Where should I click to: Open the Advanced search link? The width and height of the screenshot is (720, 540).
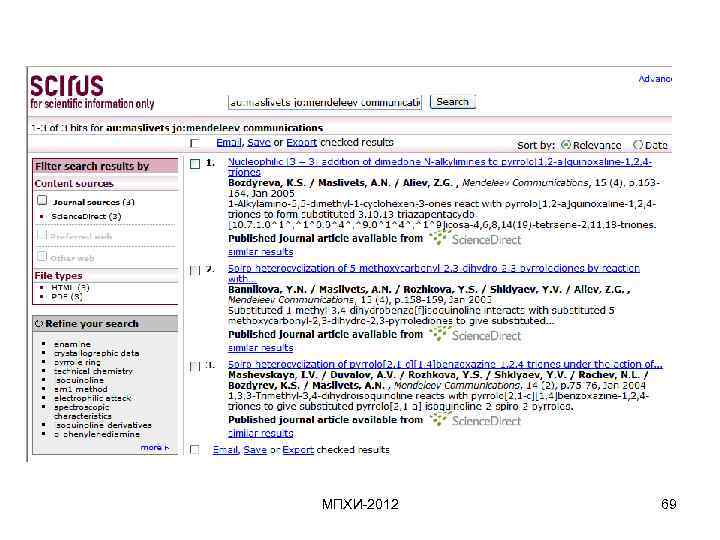click(655, 79)
